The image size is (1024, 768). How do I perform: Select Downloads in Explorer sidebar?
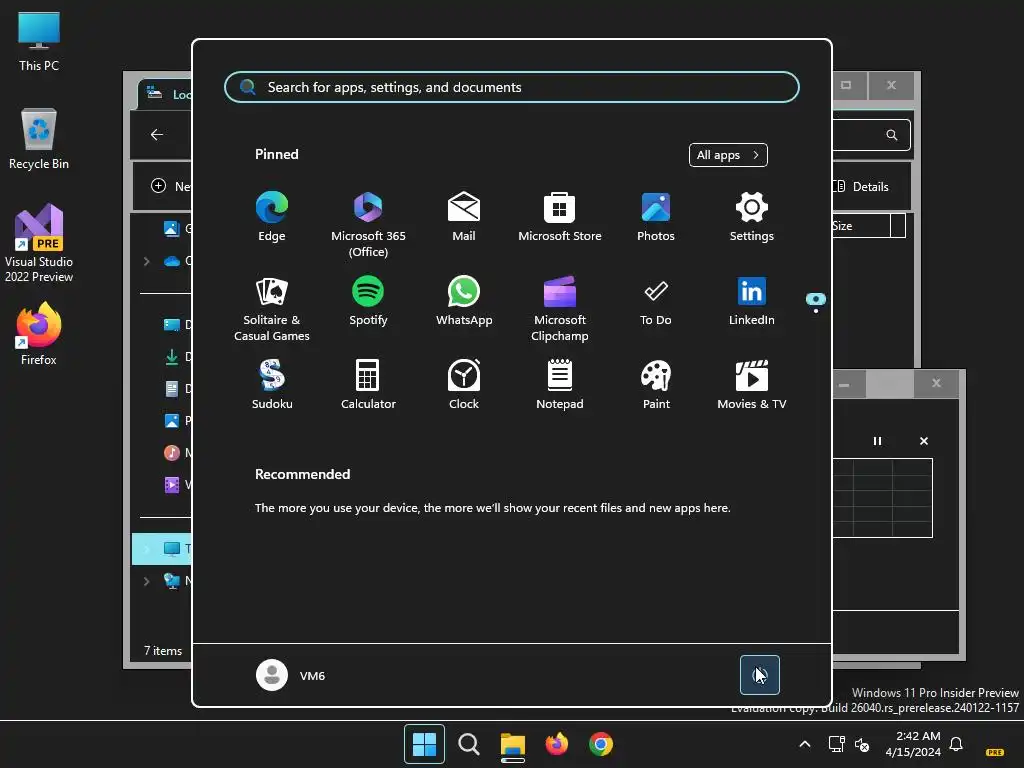click(x=177, y=357)
